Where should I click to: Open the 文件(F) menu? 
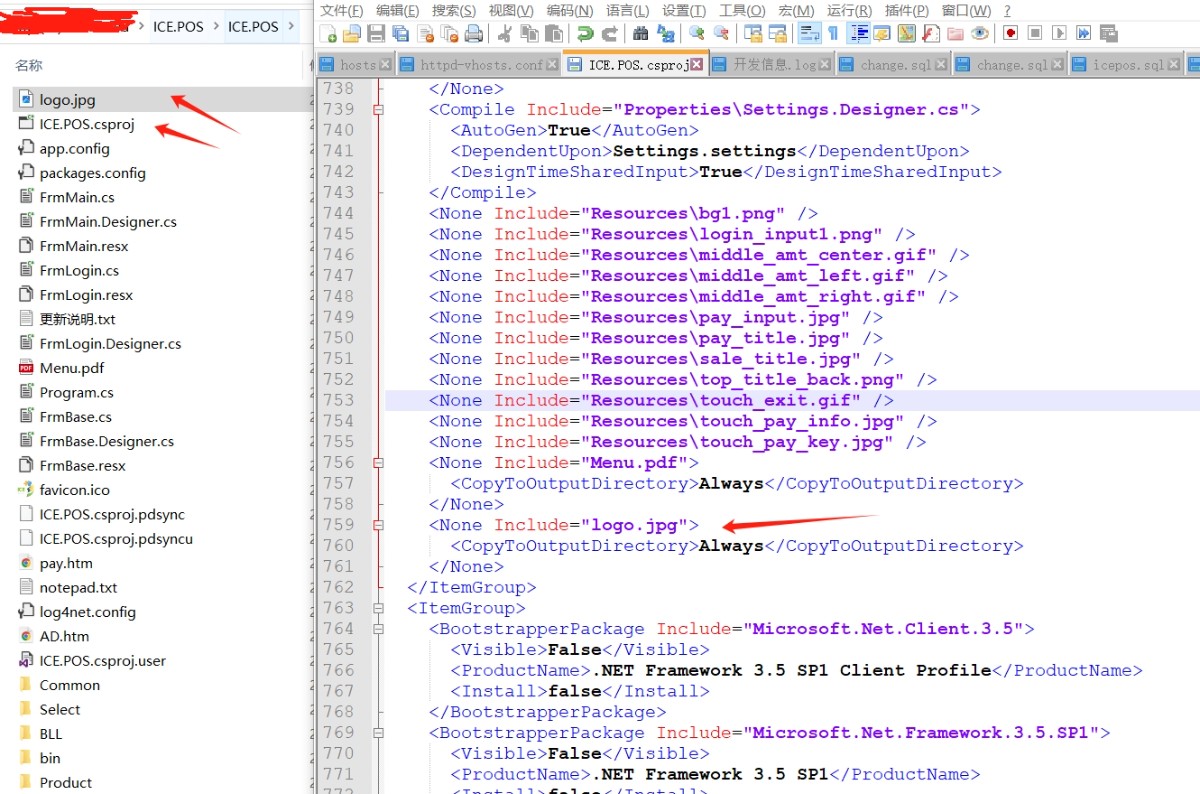pyautogui.click(x=341, y=10)
